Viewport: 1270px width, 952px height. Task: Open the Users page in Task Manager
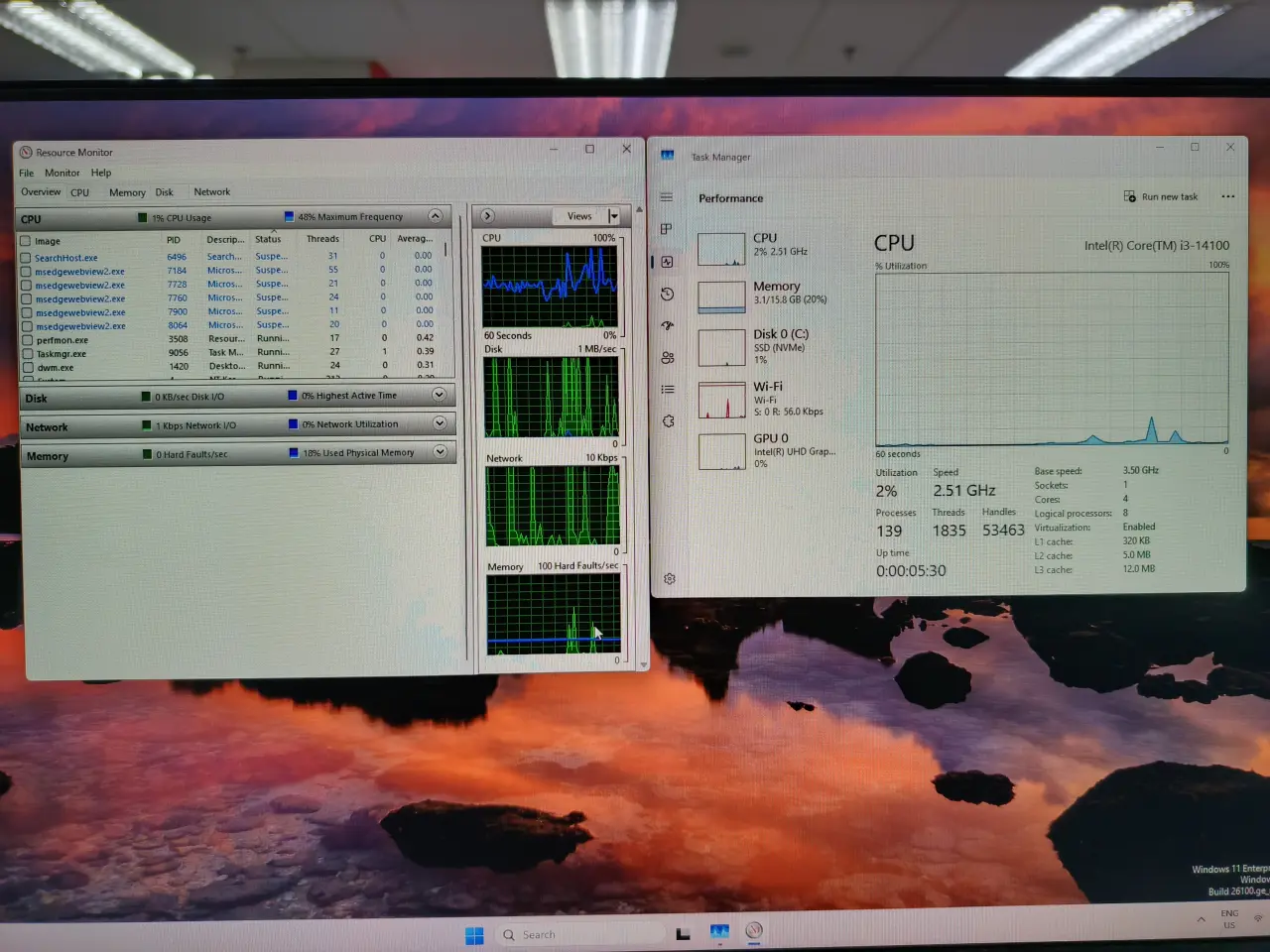[667, 357]
